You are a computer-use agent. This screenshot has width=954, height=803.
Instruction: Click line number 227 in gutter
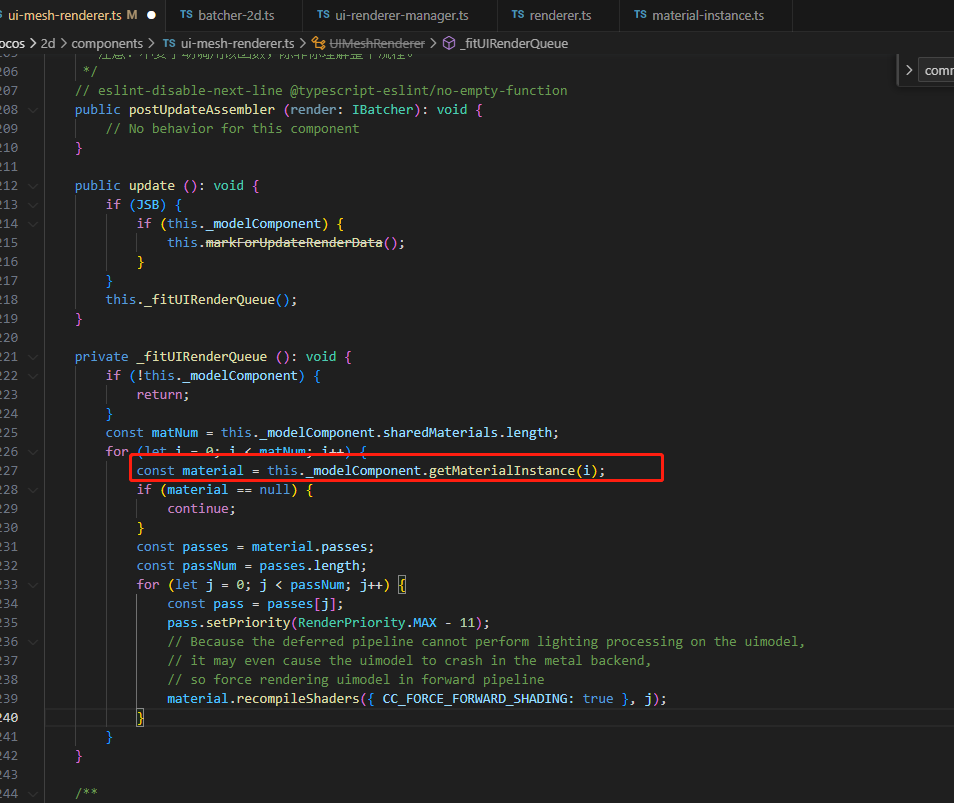coord(9,471)
